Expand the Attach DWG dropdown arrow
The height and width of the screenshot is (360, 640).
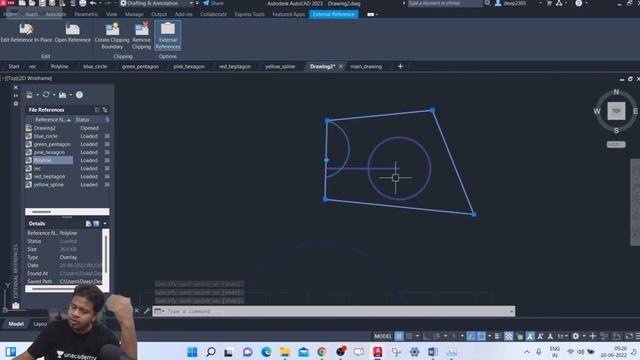(37, 95)
